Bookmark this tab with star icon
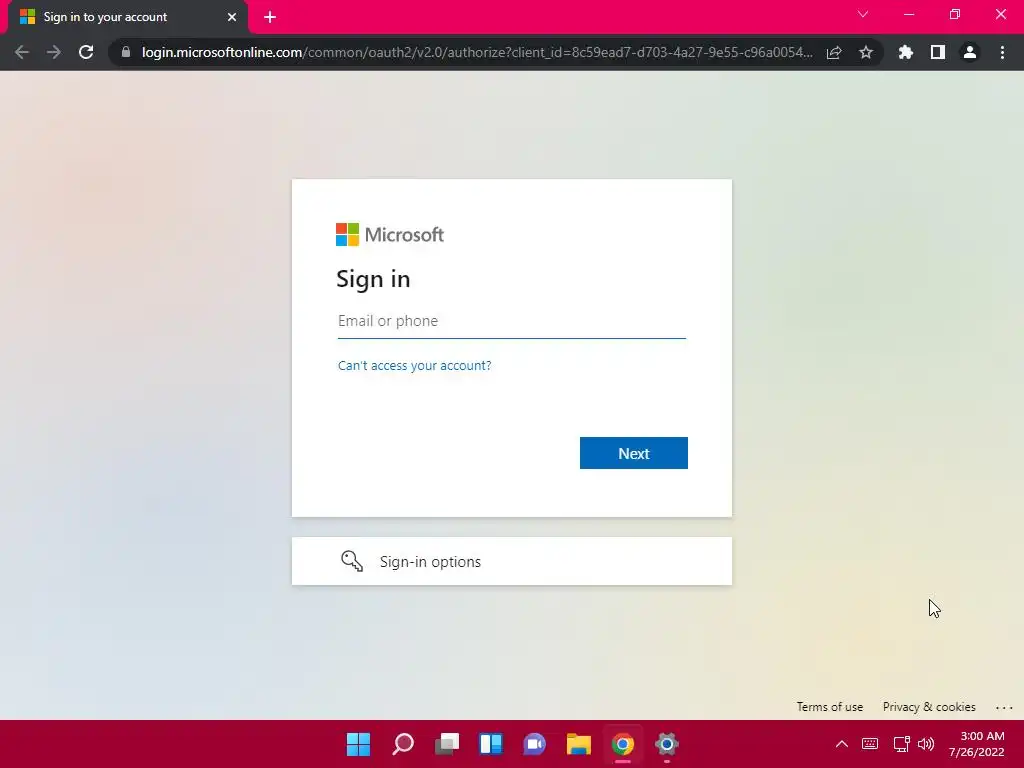 click(866, 52)
